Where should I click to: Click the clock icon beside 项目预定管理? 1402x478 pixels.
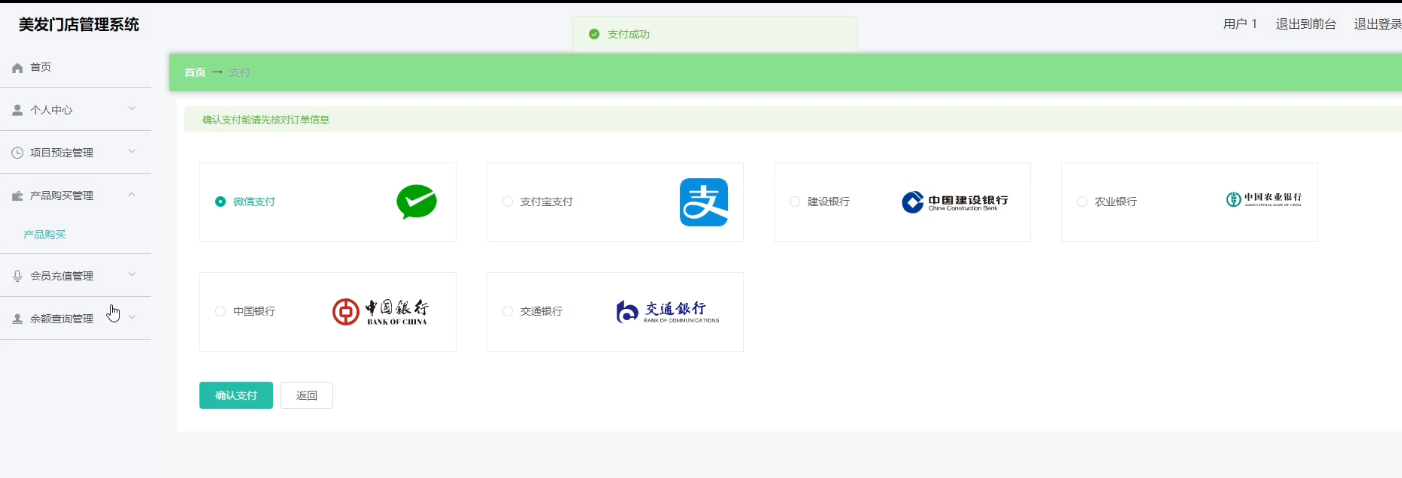(17, 153)
